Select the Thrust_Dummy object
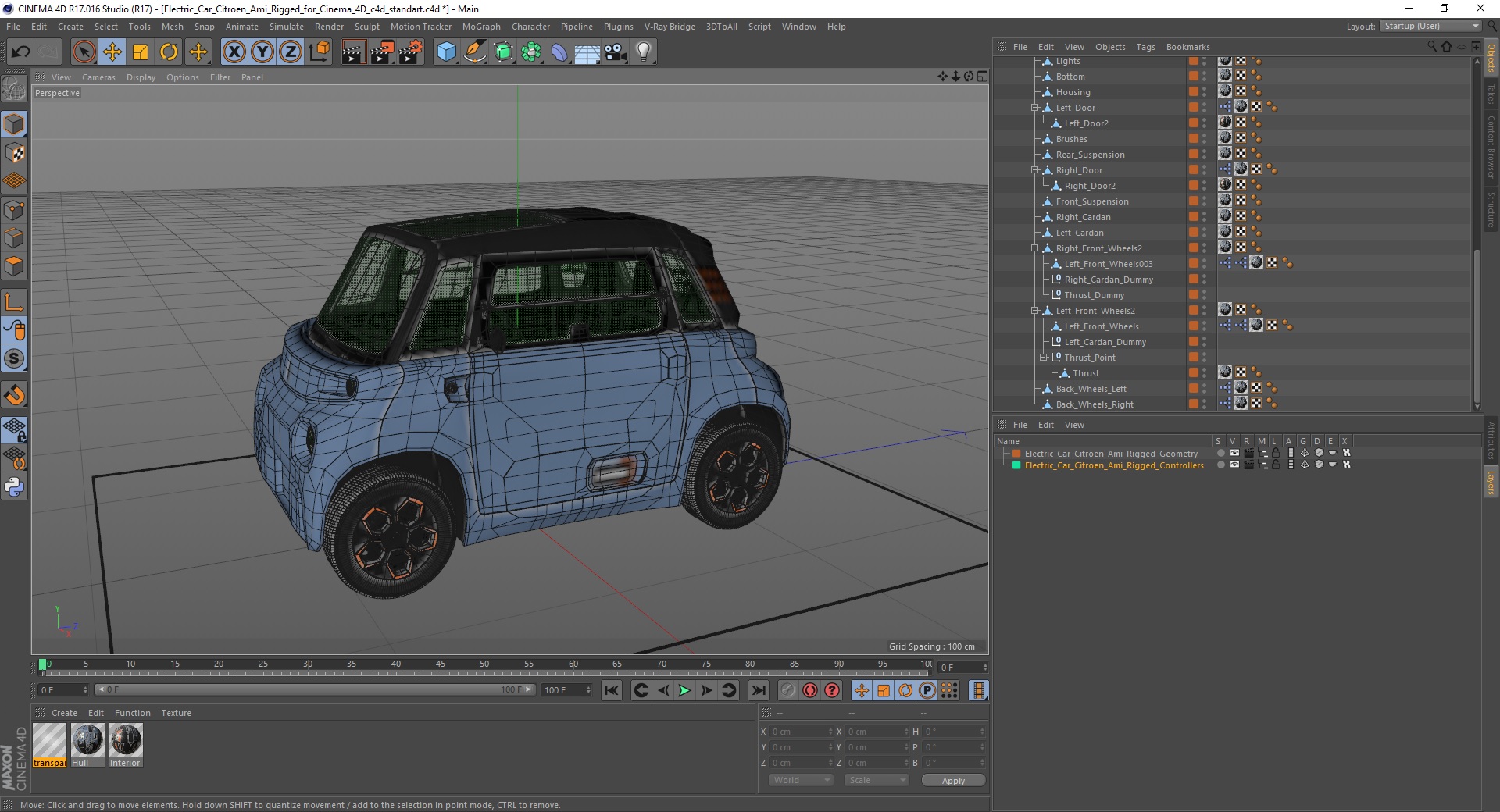The height and width of the screenshot is (812, 1500). point(1094,295)
